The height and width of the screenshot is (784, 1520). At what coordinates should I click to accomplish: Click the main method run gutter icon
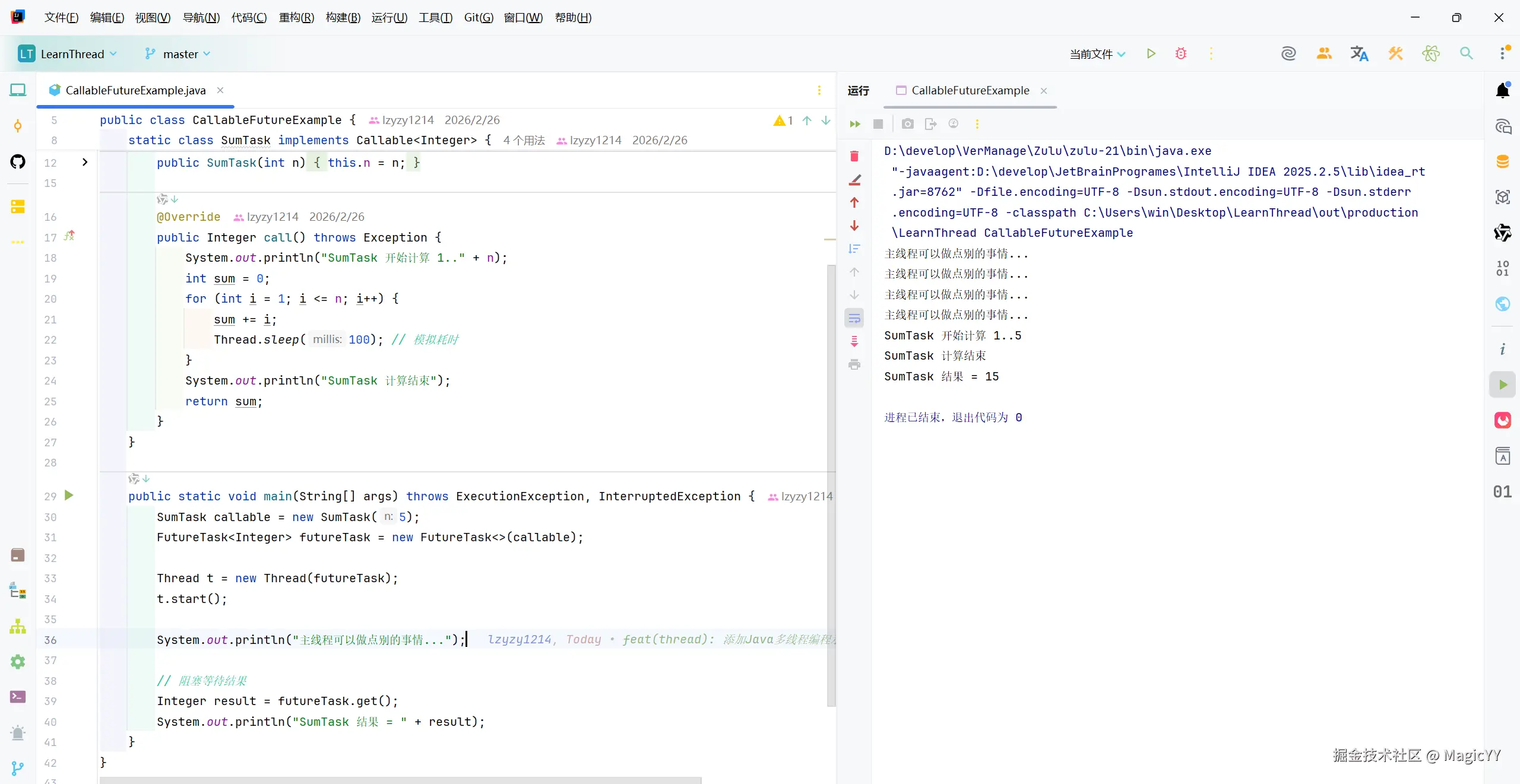[x=69, y=496]
